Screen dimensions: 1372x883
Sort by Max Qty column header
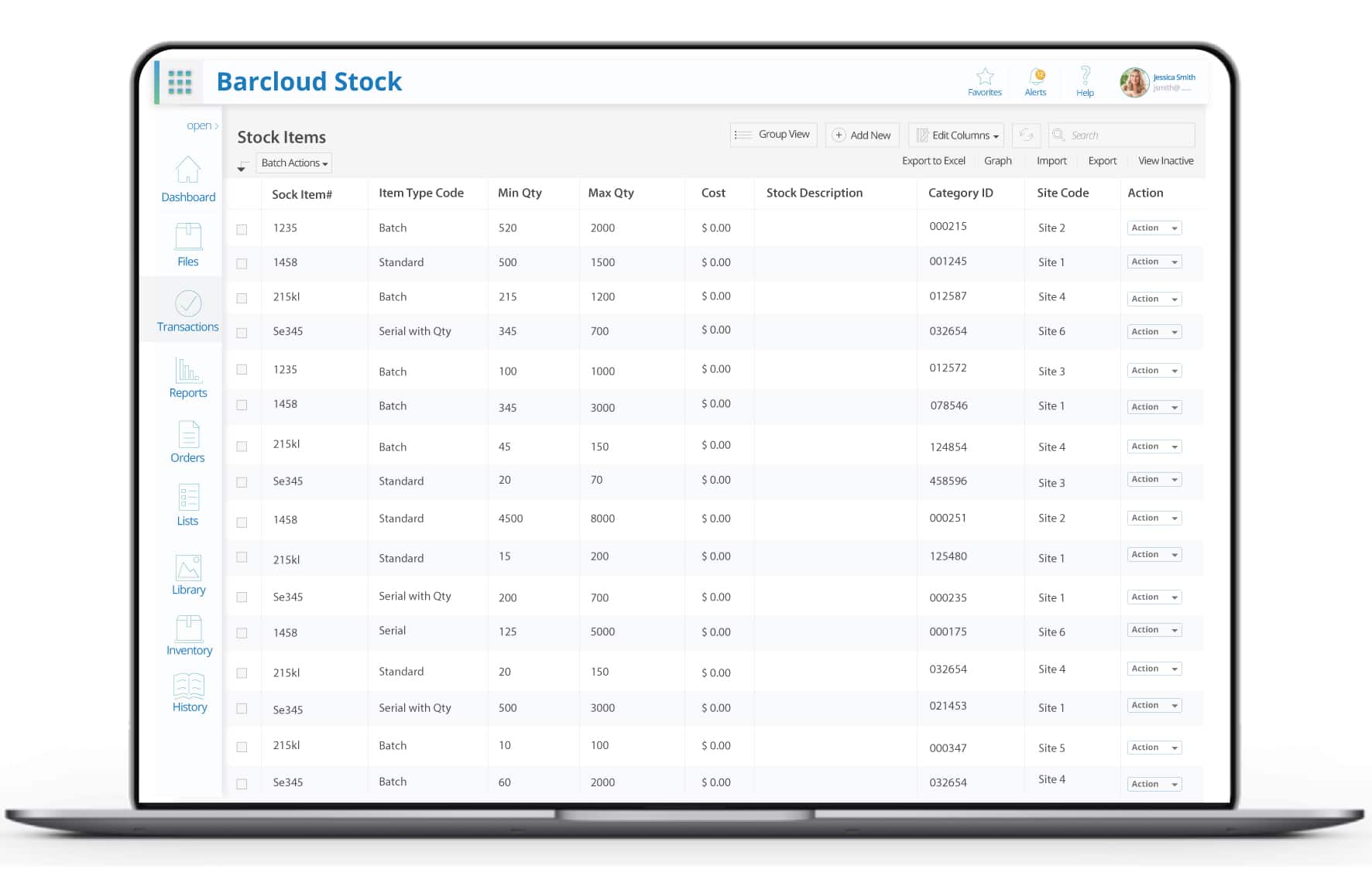coord(611,193)
